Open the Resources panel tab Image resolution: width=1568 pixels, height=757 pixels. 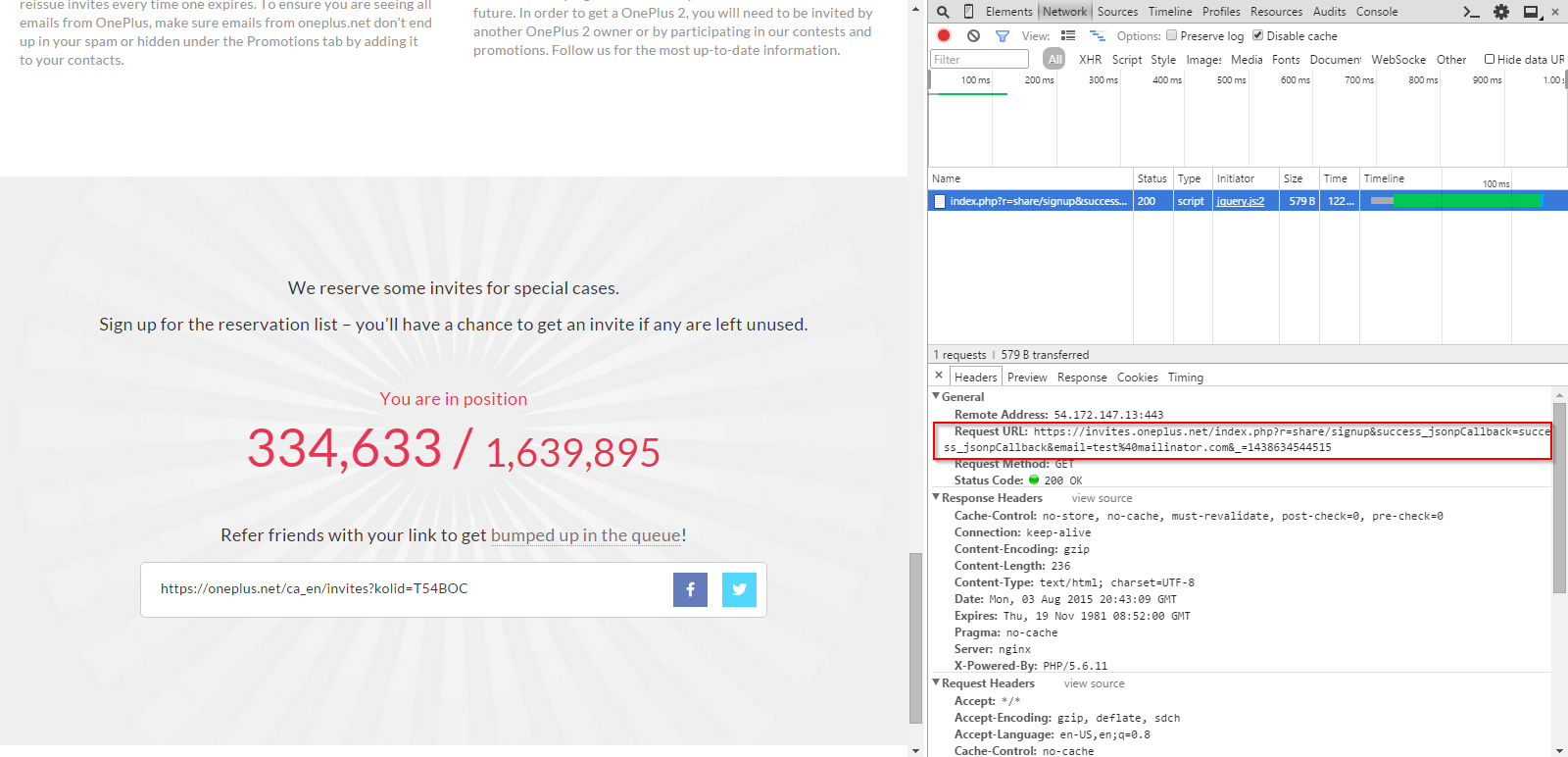[x=1276, y=12]
